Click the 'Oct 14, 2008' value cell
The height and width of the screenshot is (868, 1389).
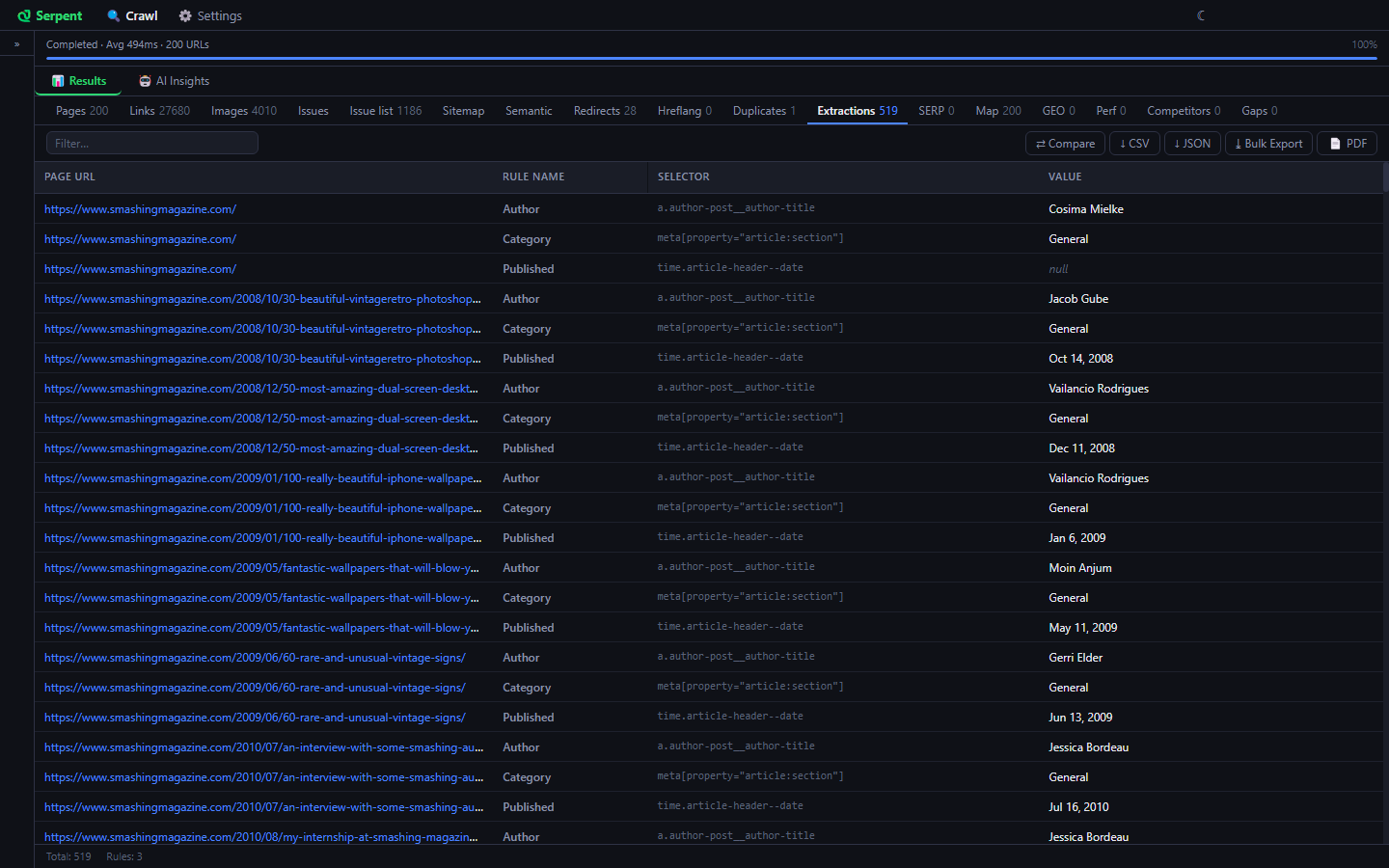pyautogui.click(x=1080, y=359)
